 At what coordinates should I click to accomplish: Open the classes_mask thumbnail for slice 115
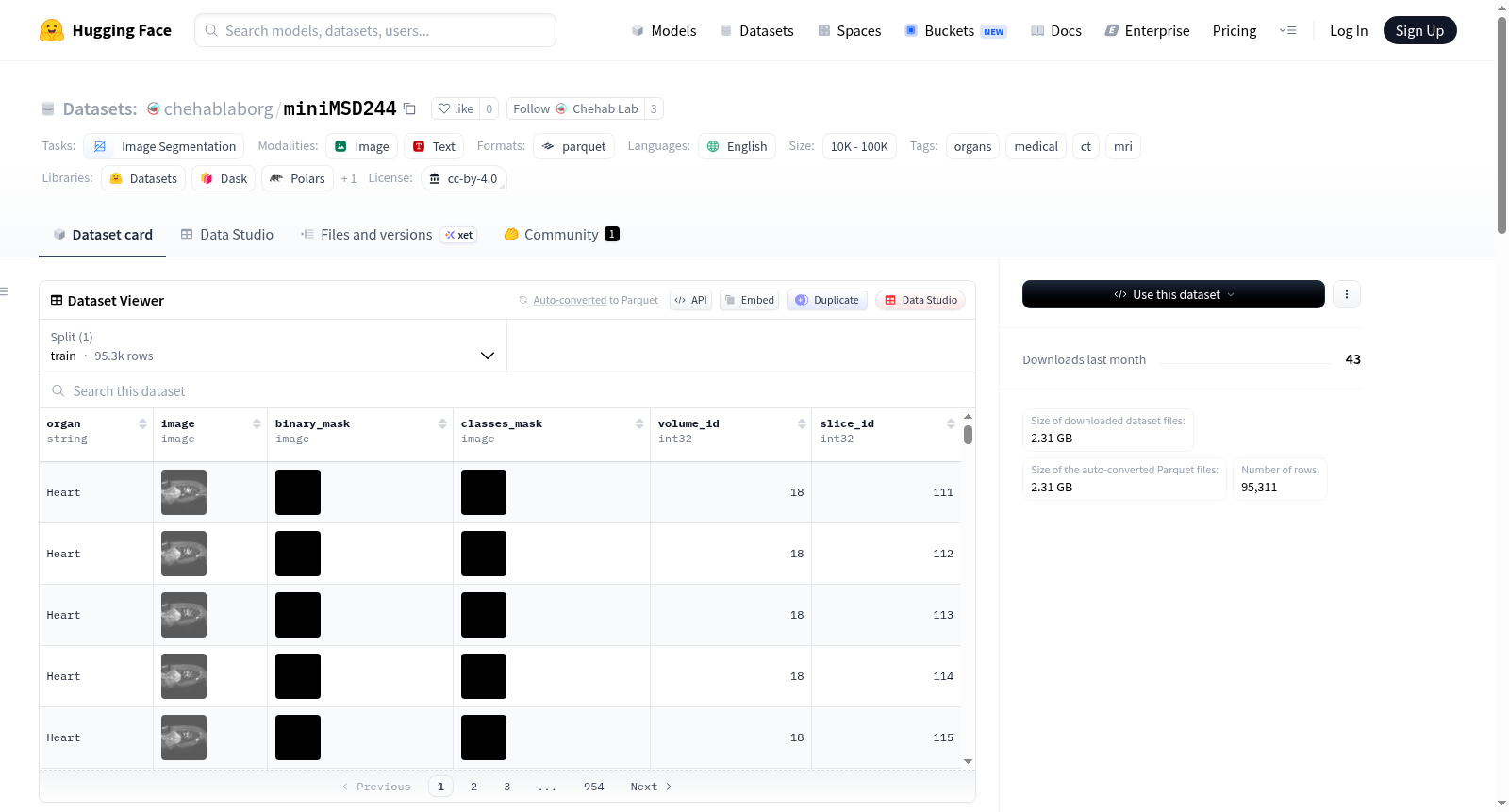484,737
